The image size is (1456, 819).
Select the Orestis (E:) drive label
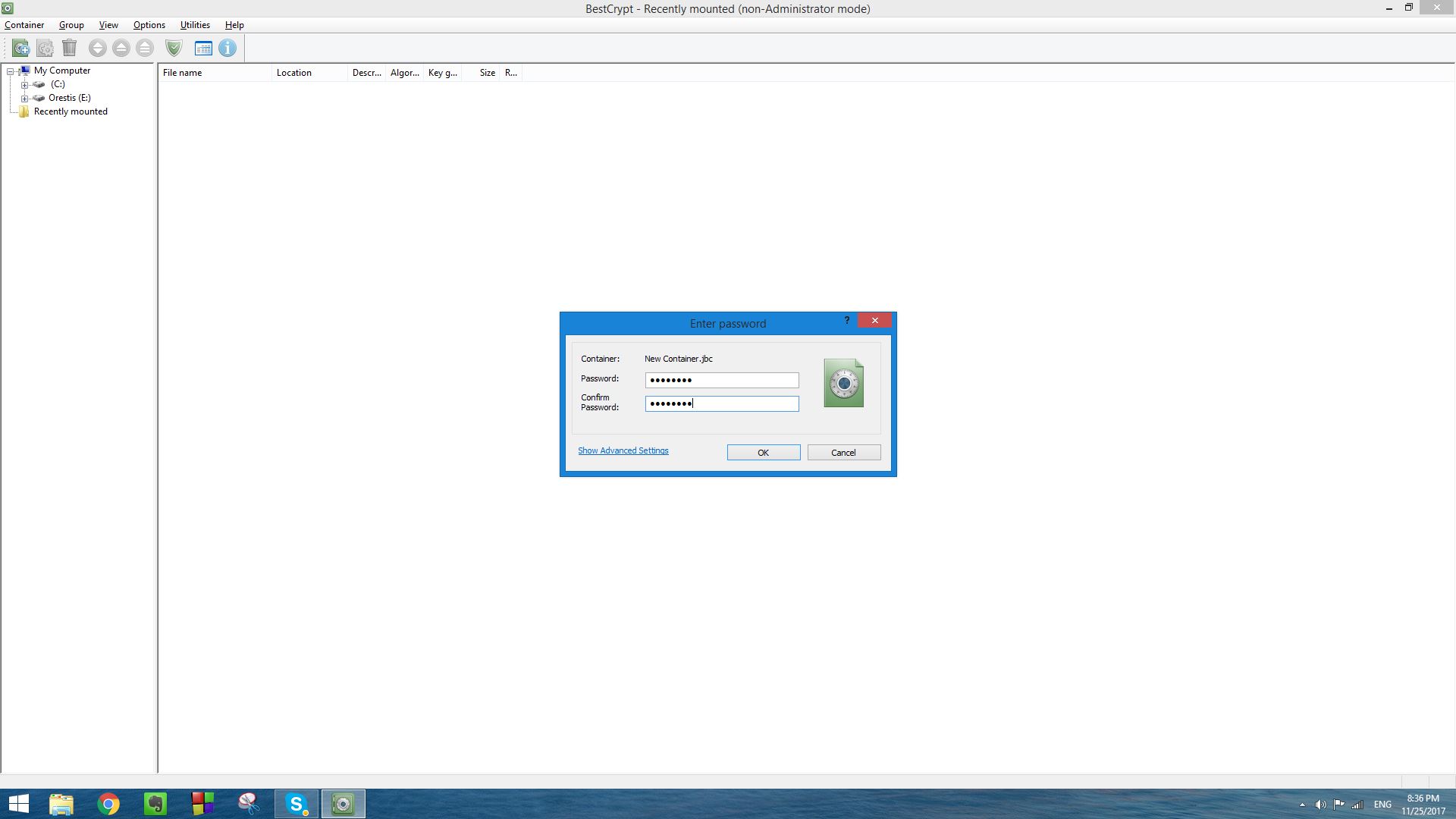coord(70,98)
